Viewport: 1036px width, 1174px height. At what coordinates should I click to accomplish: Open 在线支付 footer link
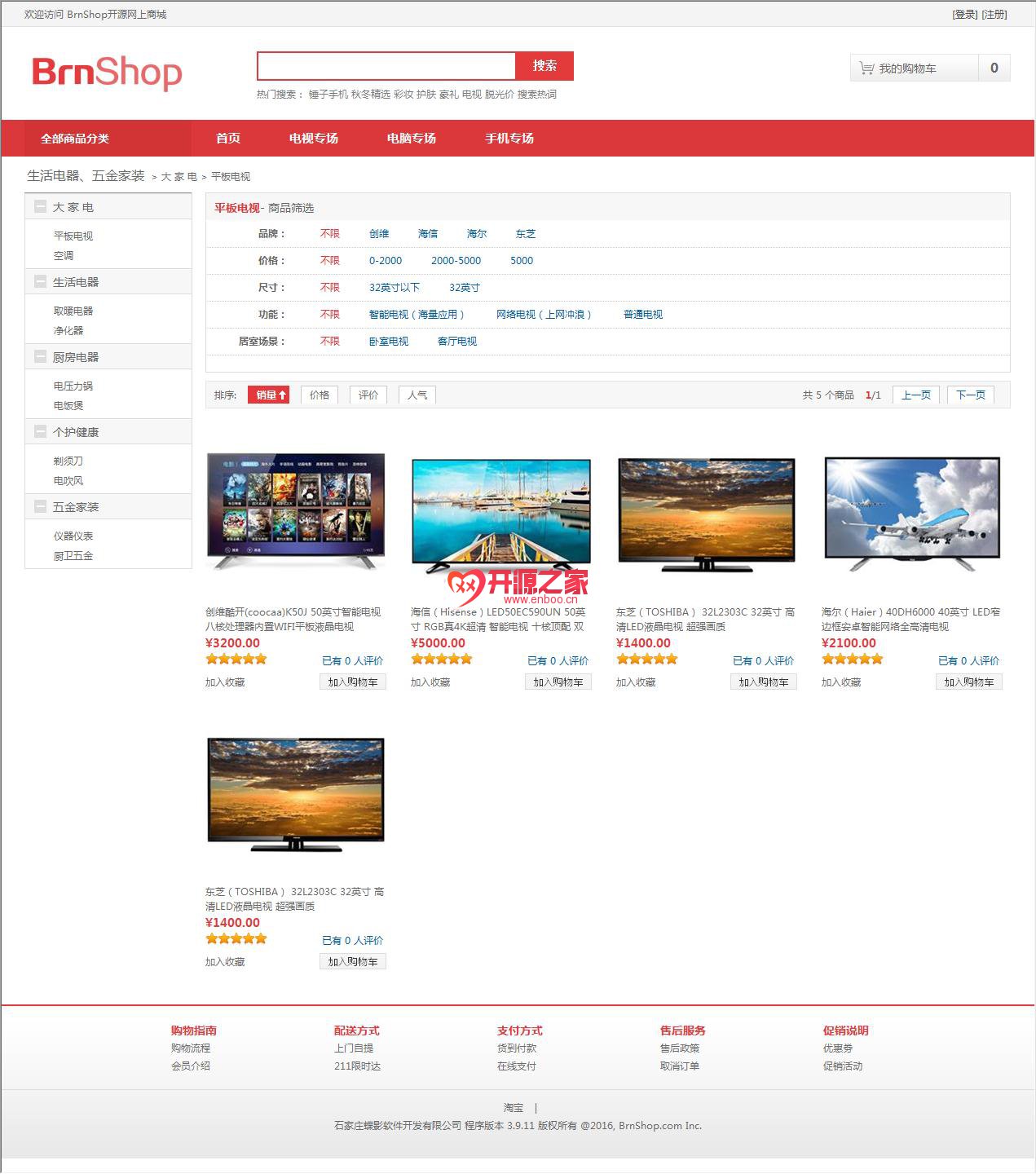click(517, 1066)
